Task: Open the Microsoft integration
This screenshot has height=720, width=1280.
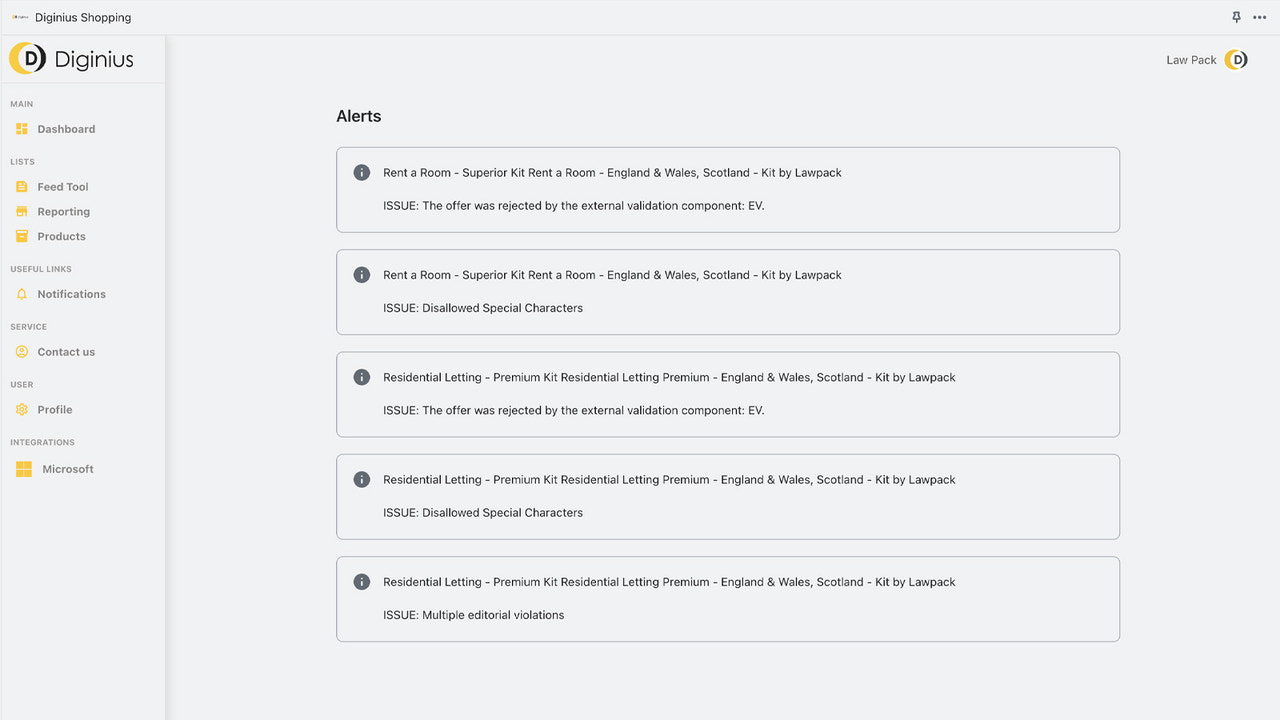Action: [66, 469]
